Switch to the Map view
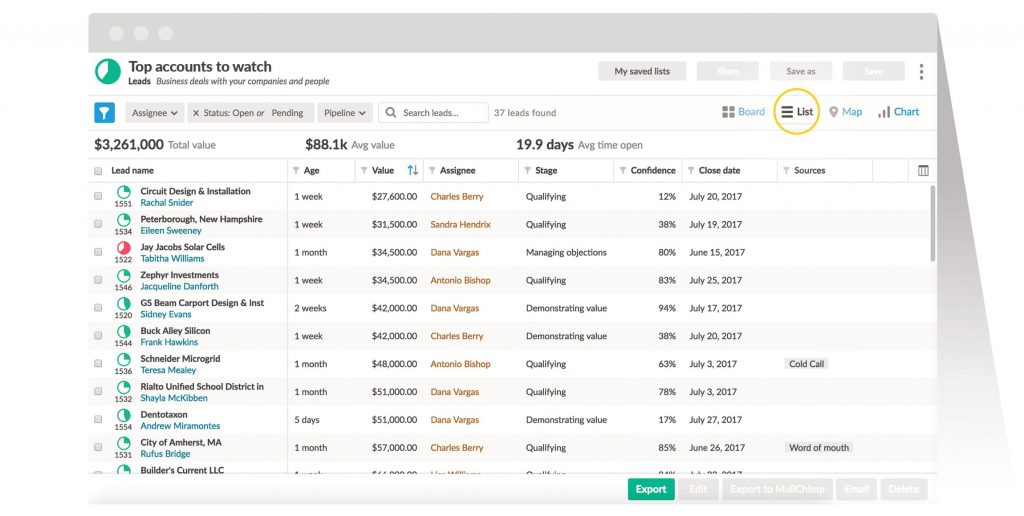The height and width of the screenshot is (516, 1024). coord(845,112)
